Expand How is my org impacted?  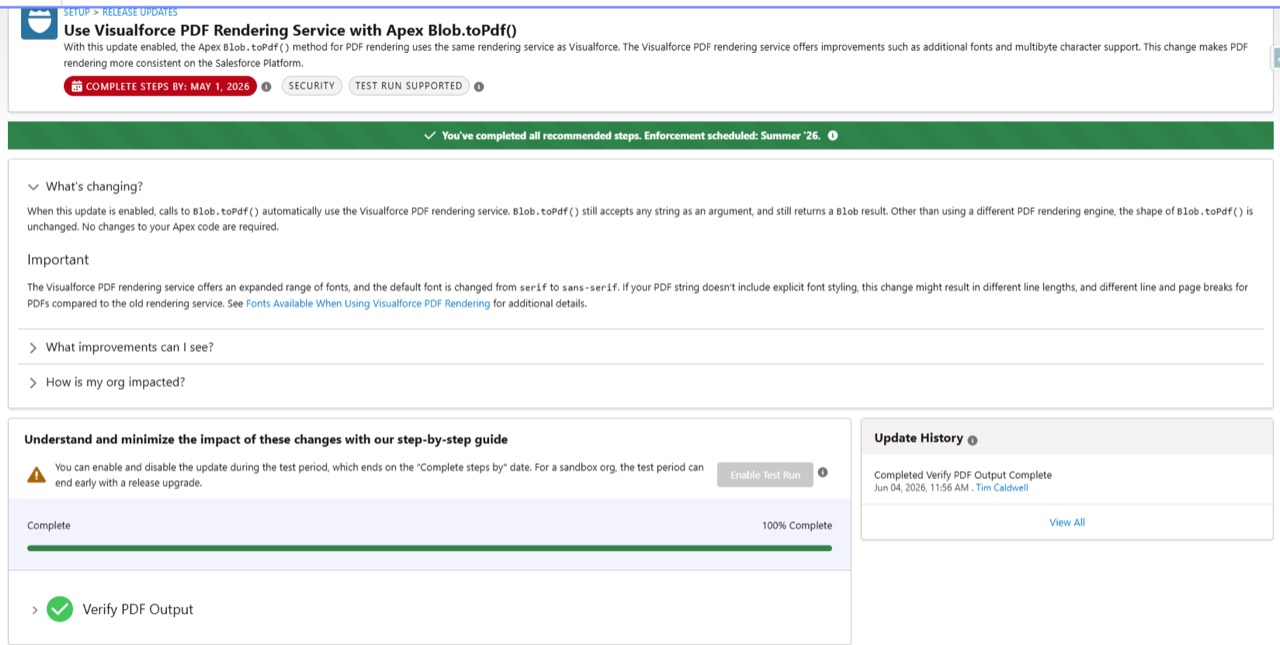click(34, 383)
